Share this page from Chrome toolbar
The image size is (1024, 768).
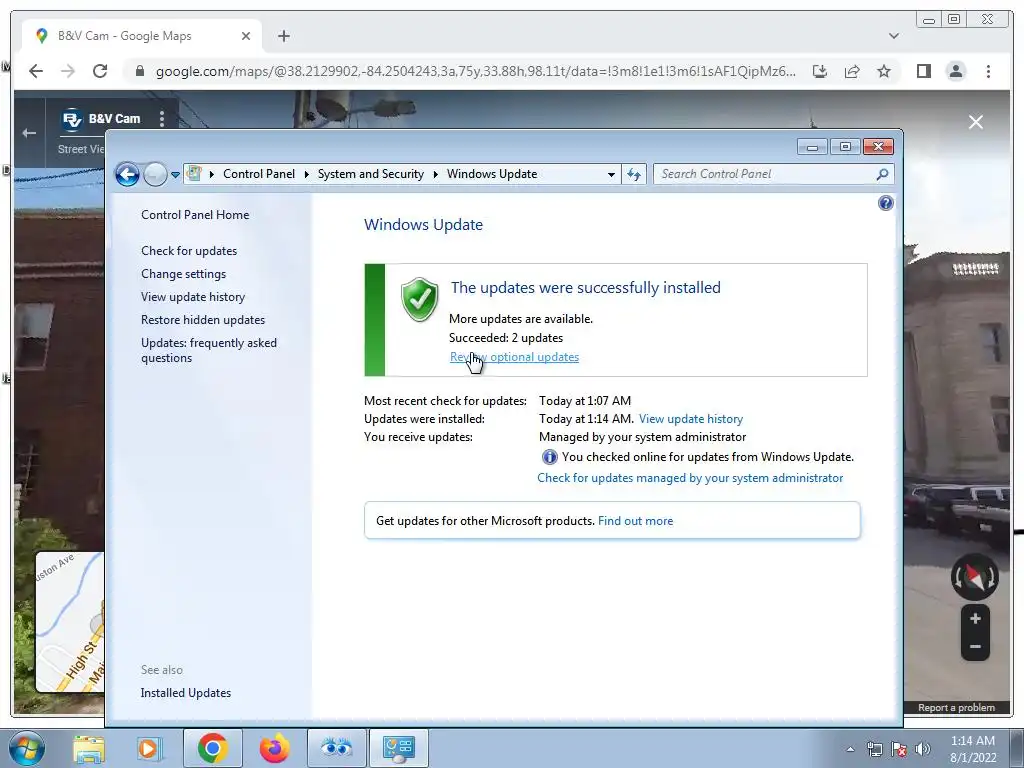[x=852, y=71]
